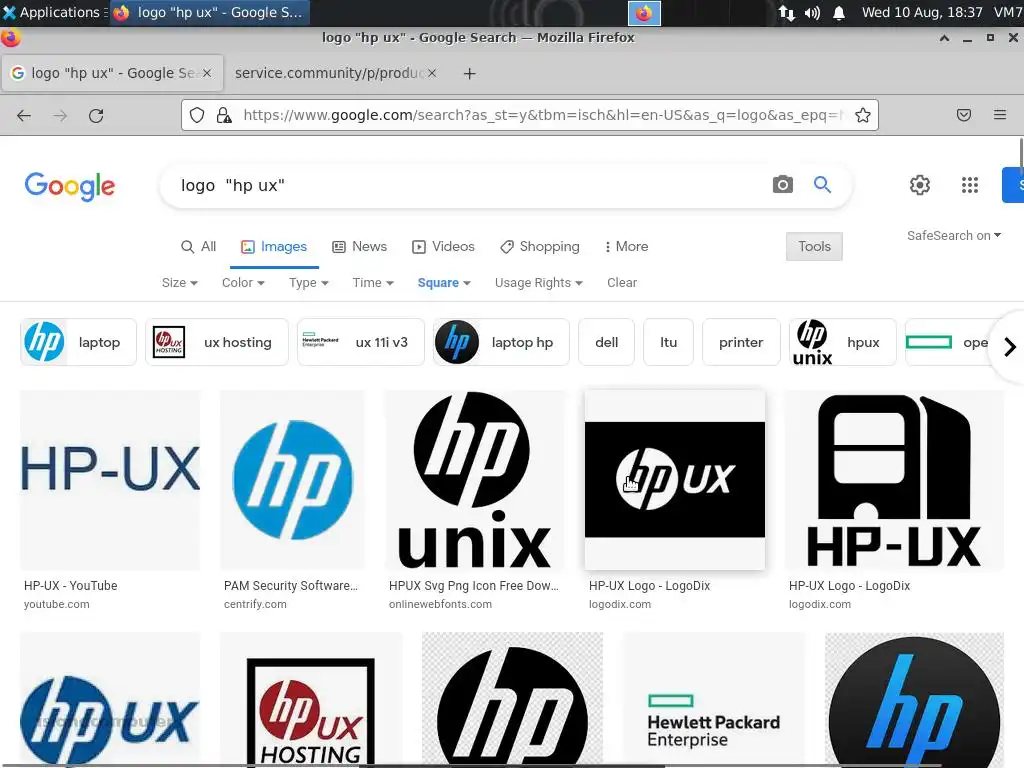Select the 'printer' suggestion chip

pos(741,342)
